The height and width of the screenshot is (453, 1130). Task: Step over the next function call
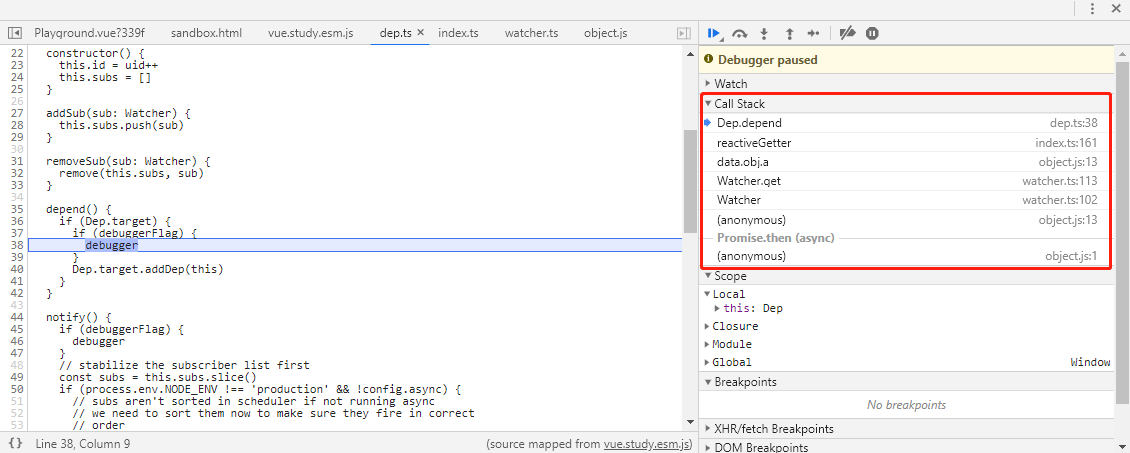coord(740,33)
